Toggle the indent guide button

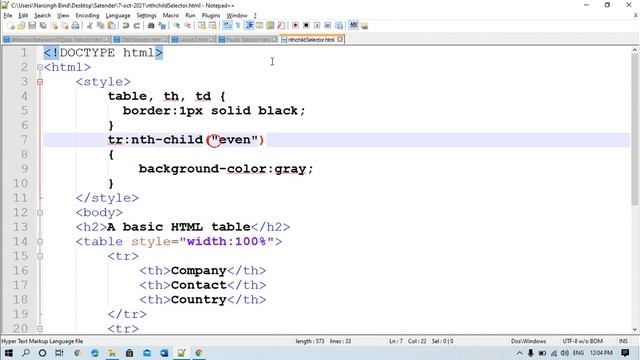(249, 26)
